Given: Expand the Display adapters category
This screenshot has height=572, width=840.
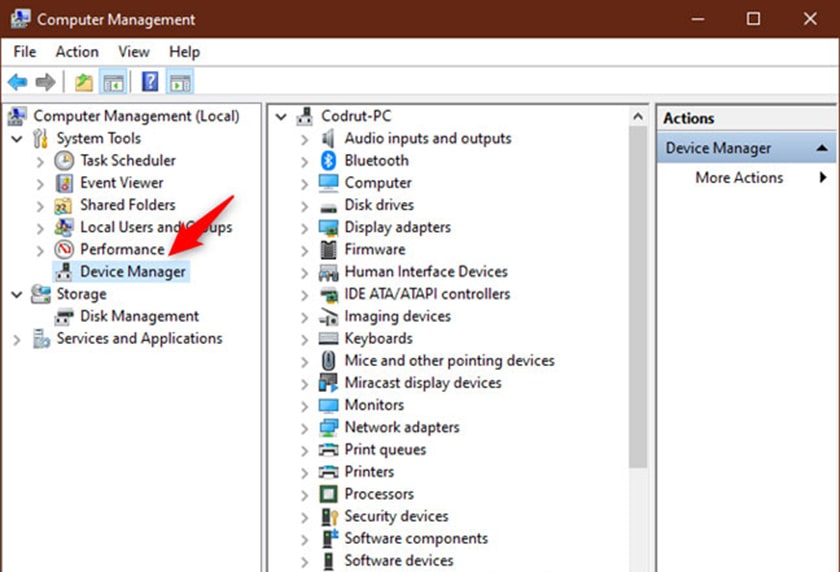Looking at the screenshot, I should 304,228.
